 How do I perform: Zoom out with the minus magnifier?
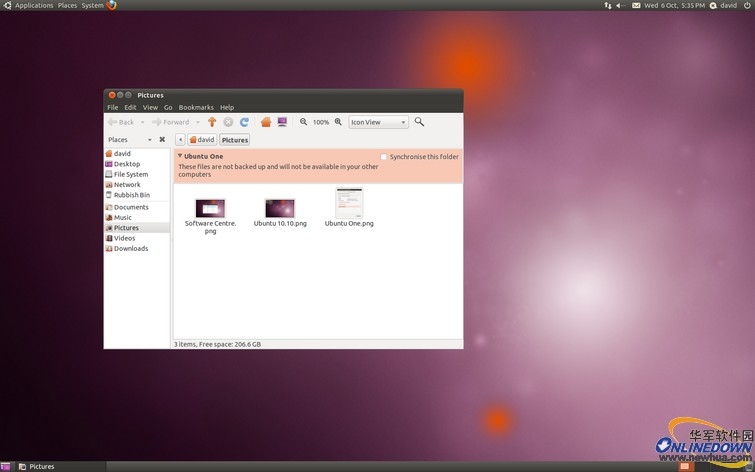tap(303, 122)
